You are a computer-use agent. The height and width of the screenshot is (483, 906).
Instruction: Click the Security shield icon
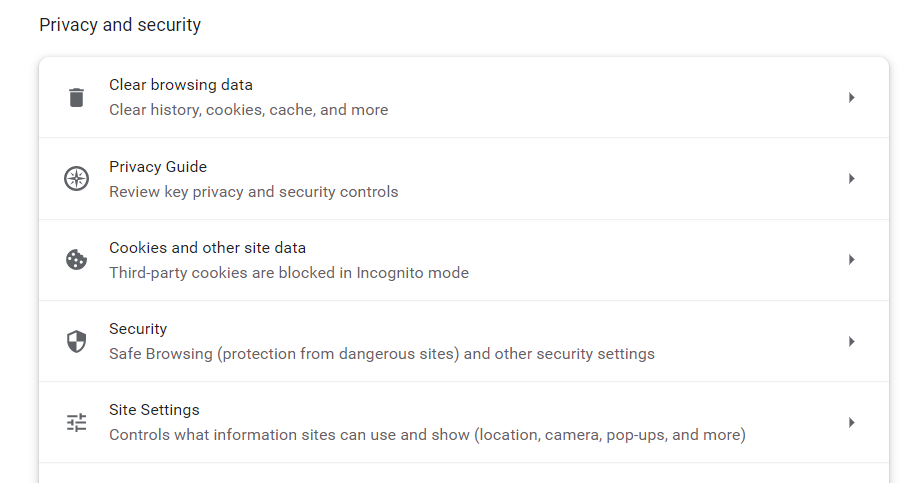click(x=77, y=342)
